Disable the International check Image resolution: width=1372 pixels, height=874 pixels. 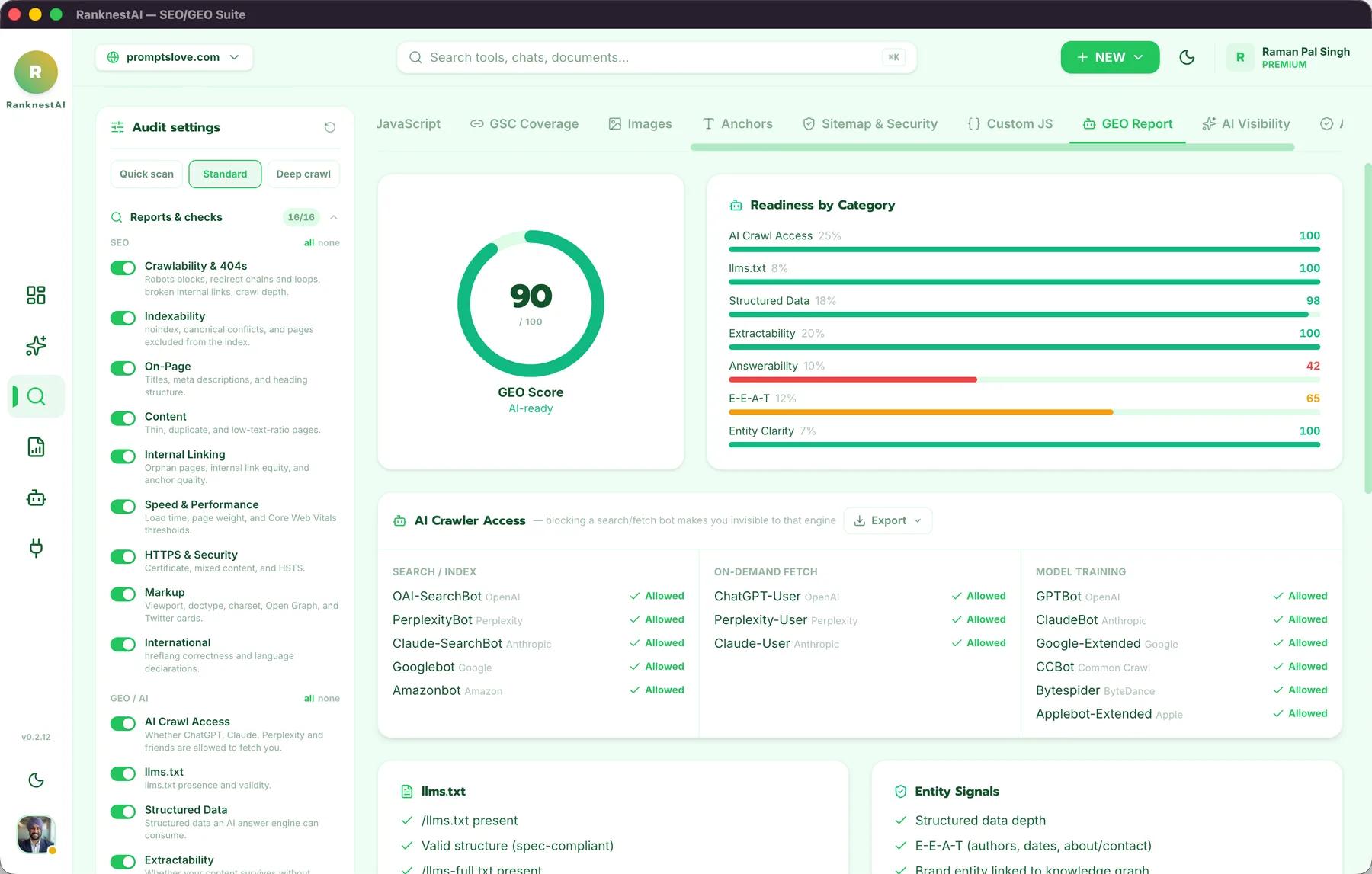point(123,645)
